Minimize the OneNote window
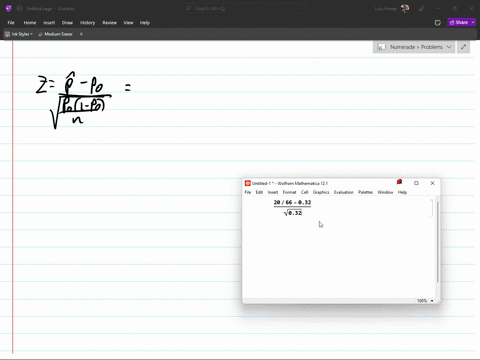The image size is (480, 360). click(437, 9)
